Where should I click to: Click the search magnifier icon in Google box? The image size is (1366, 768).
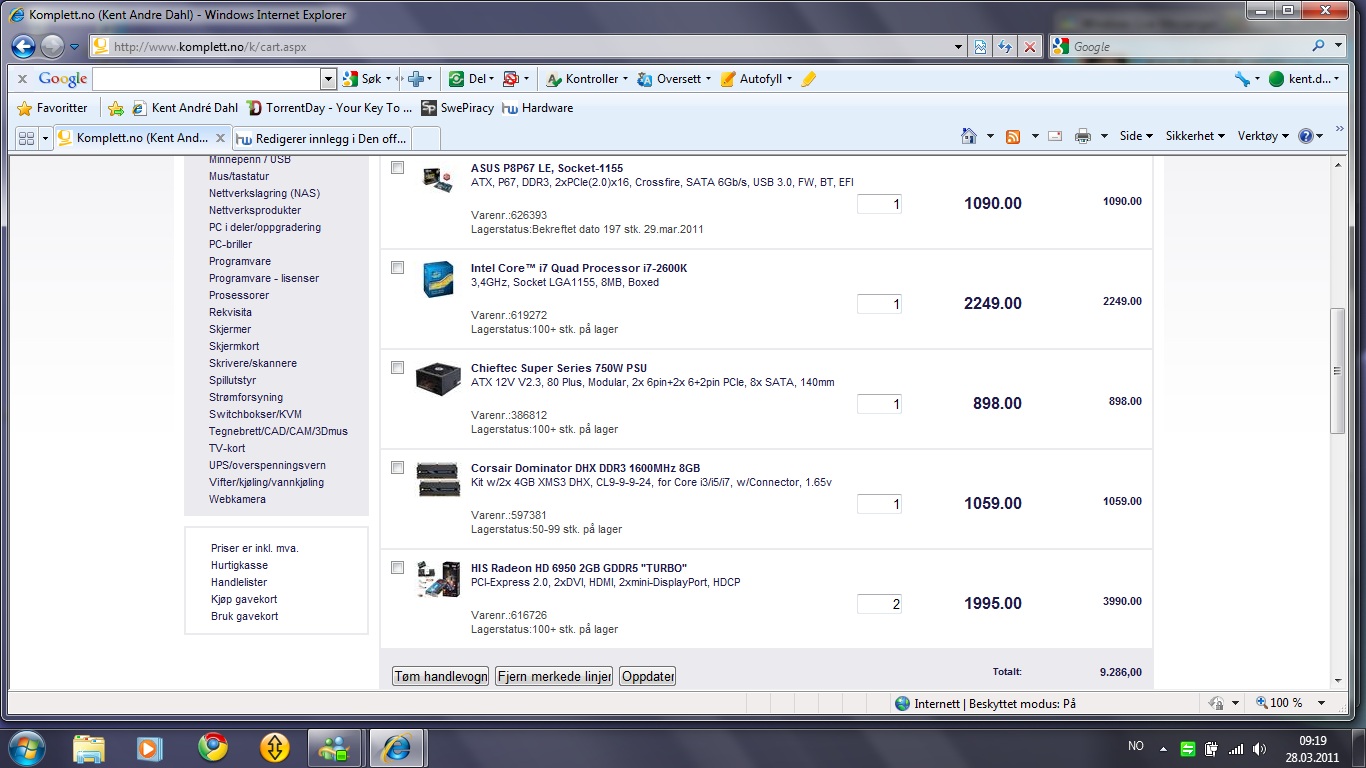coord(1318,46)
